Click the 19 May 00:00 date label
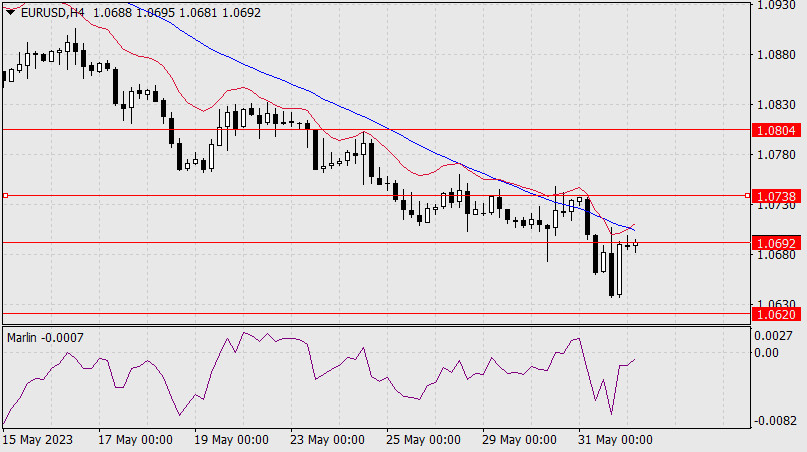 tap(231, 440)
